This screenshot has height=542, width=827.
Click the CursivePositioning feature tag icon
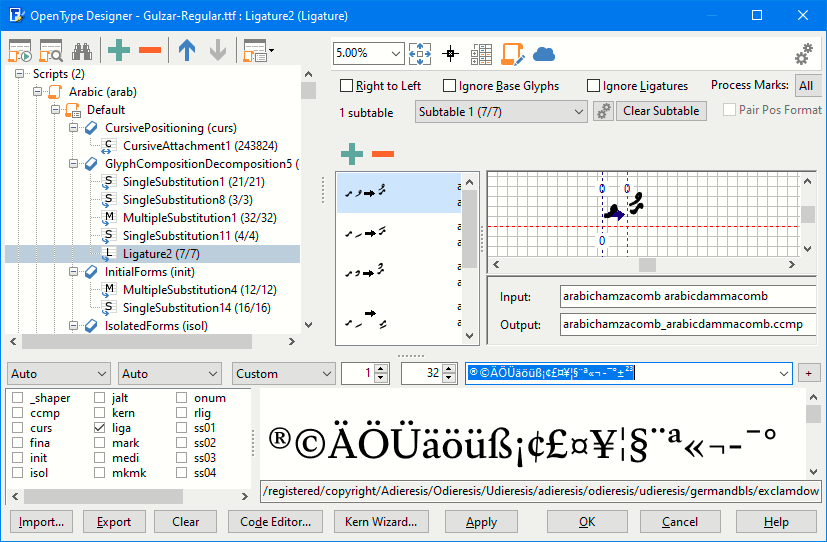click(x=91, y=128)
